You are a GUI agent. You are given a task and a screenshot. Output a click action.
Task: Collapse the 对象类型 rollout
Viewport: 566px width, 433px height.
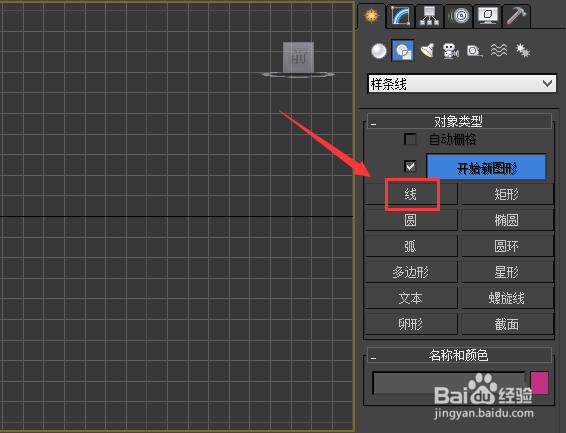pyautogui.click(x=459, y=121)
